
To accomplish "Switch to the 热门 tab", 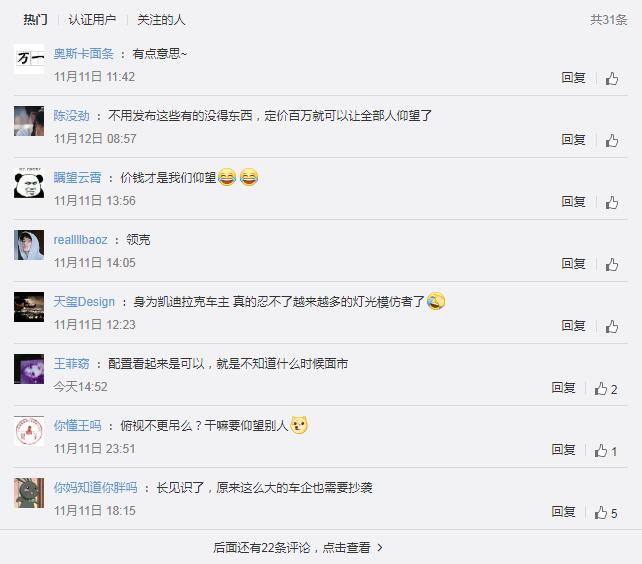I will pyautogui.click(x=35, y=19).
